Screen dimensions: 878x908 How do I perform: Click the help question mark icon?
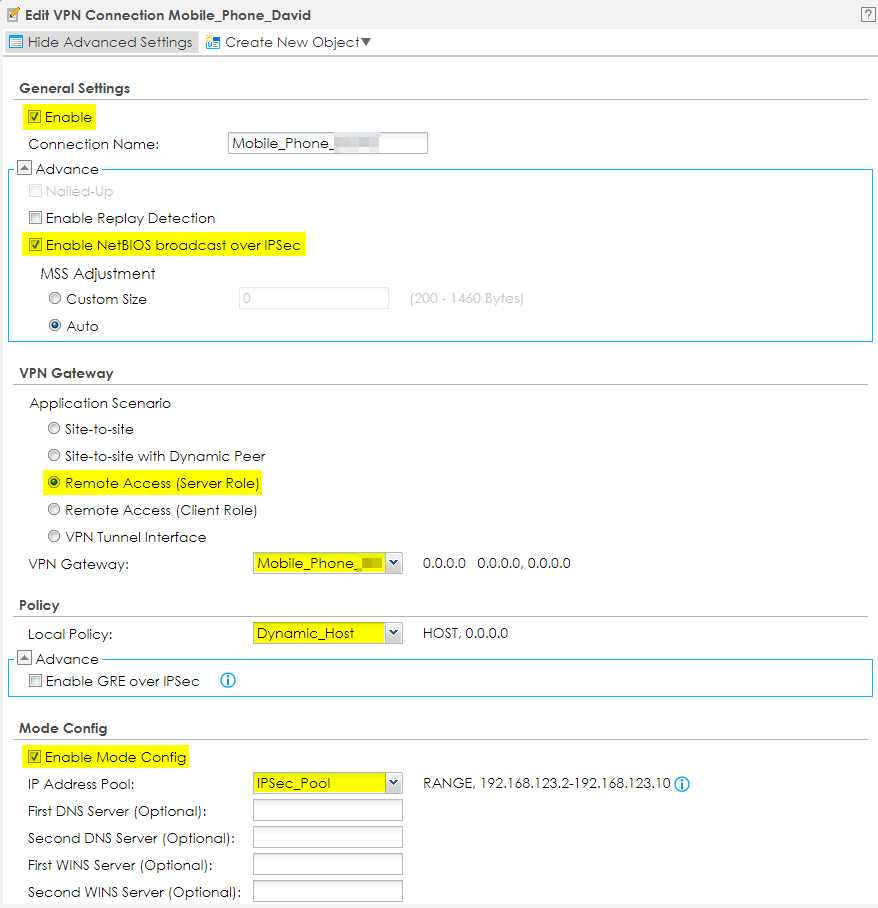[x=867, y=14]
